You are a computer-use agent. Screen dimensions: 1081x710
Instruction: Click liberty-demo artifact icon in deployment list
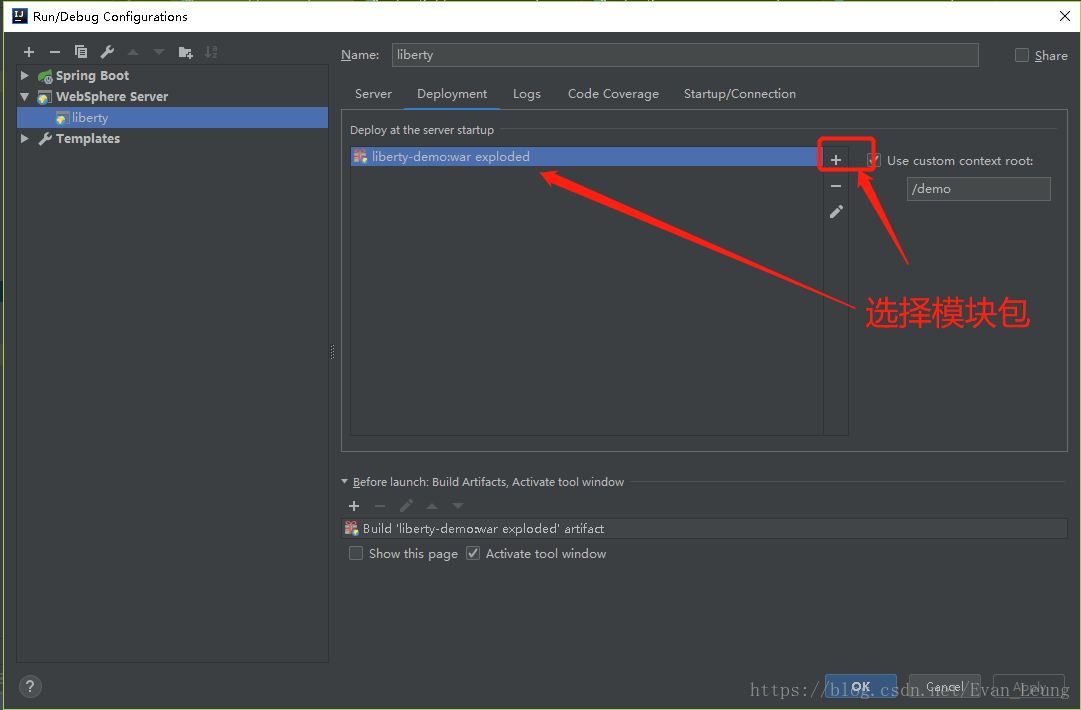(360, 156)
